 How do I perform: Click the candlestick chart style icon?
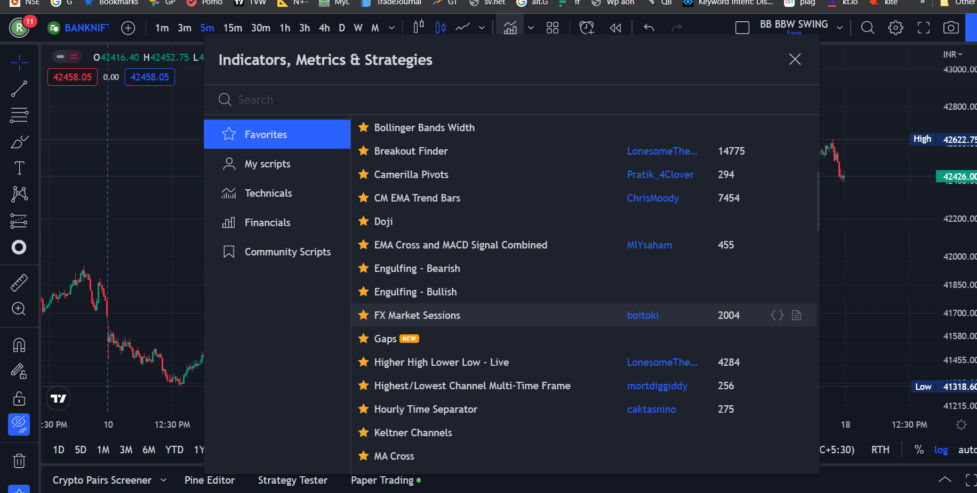[x=441, y=28]
